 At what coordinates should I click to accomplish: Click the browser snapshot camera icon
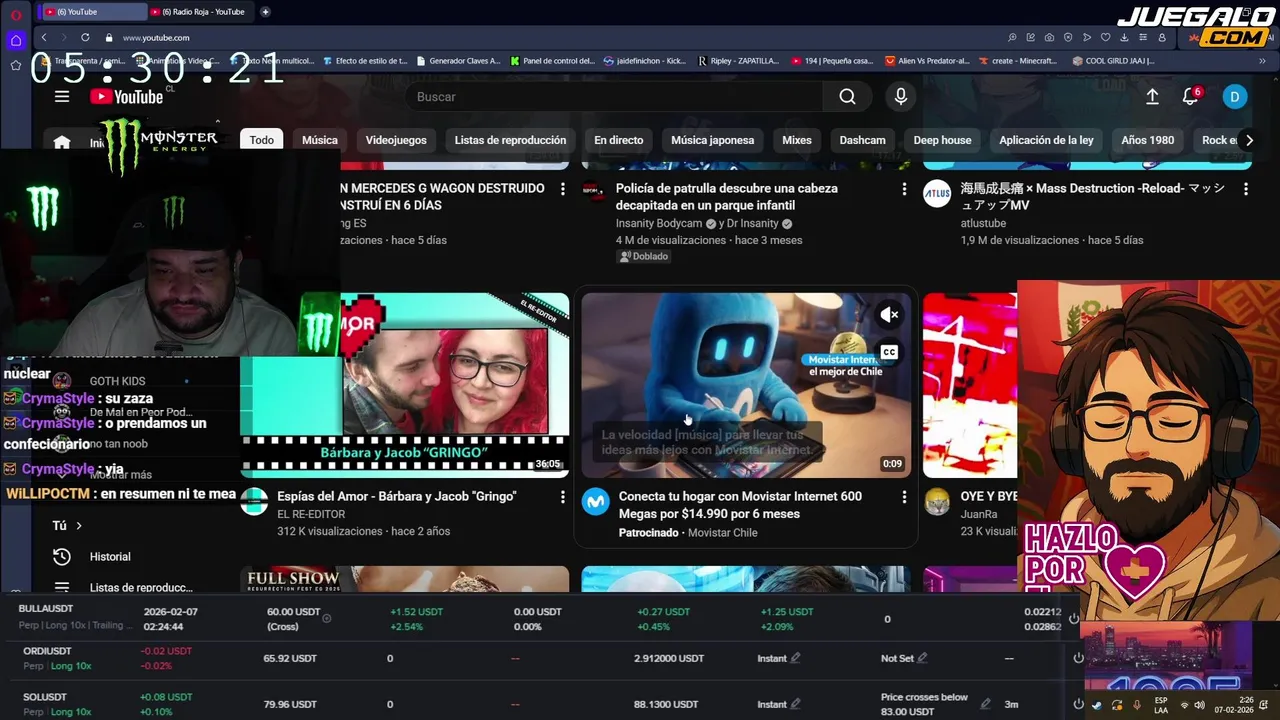tap(1049, 38)
